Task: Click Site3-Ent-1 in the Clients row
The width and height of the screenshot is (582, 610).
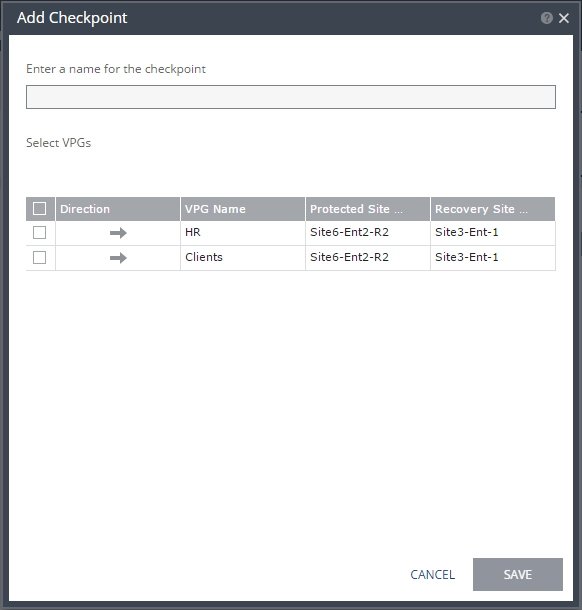Action: click(x=466, y=257)
